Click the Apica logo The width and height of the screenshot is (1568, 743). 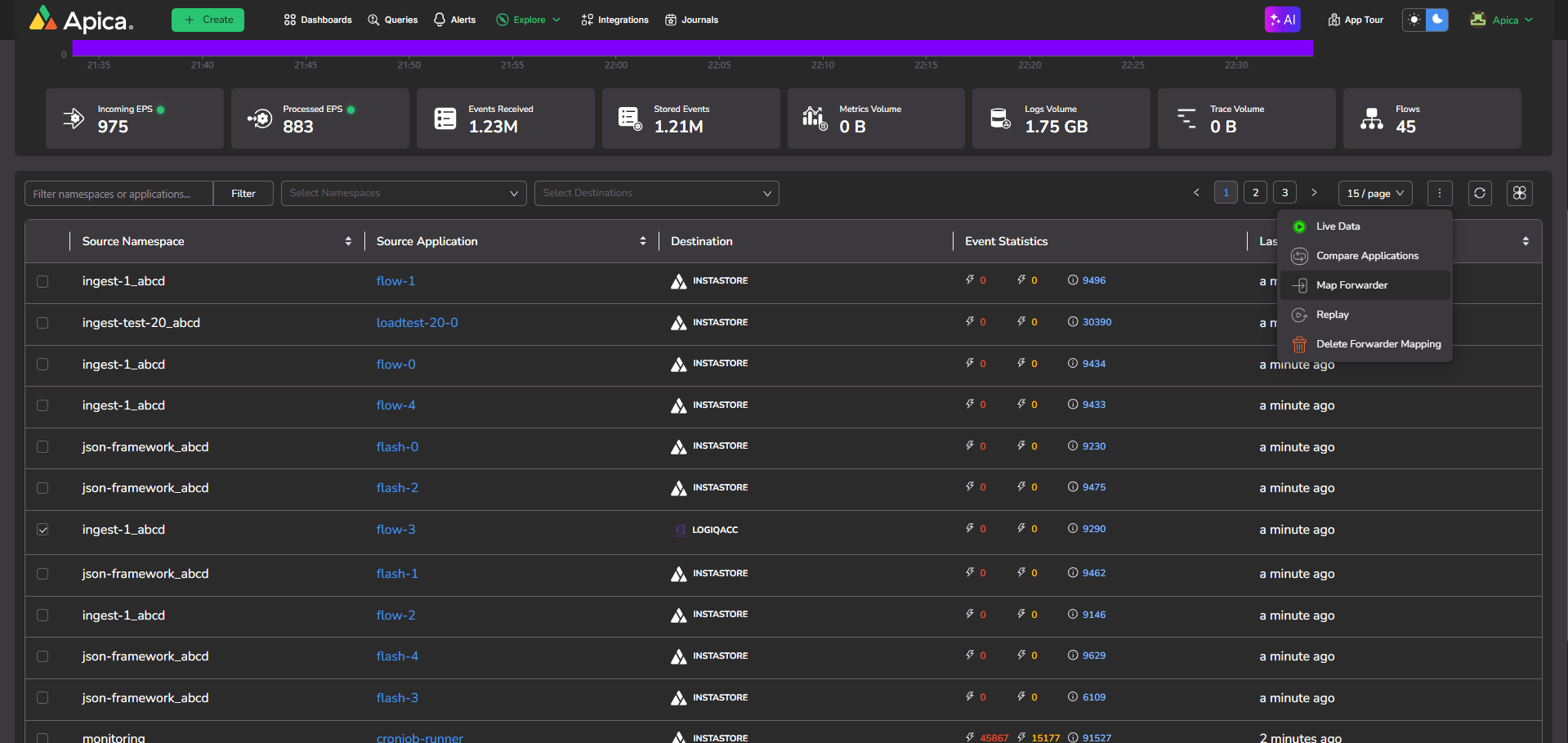pyautogui.click(x=81, y=20)
